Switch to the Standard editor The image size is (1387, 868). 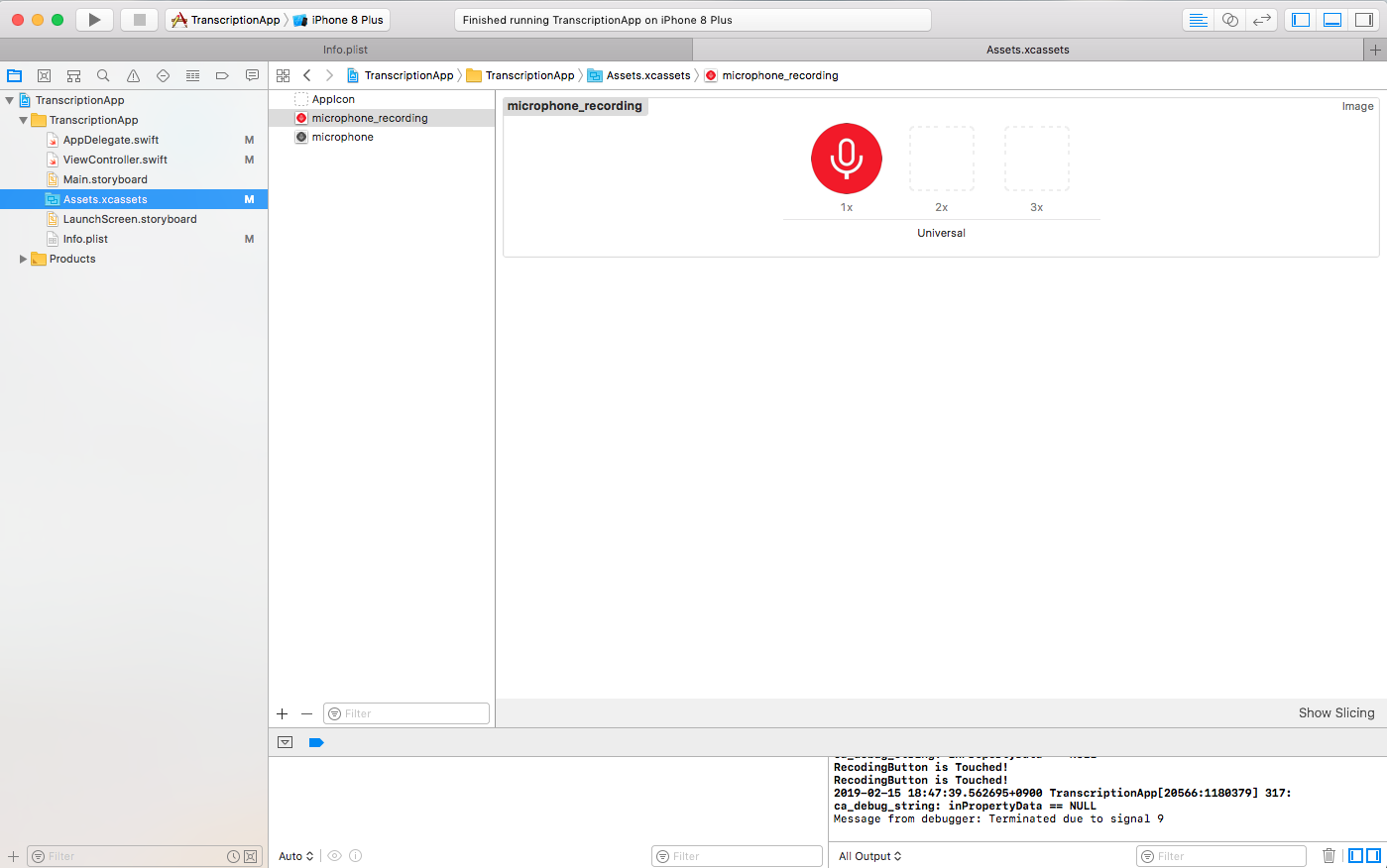click(1199, 20)
